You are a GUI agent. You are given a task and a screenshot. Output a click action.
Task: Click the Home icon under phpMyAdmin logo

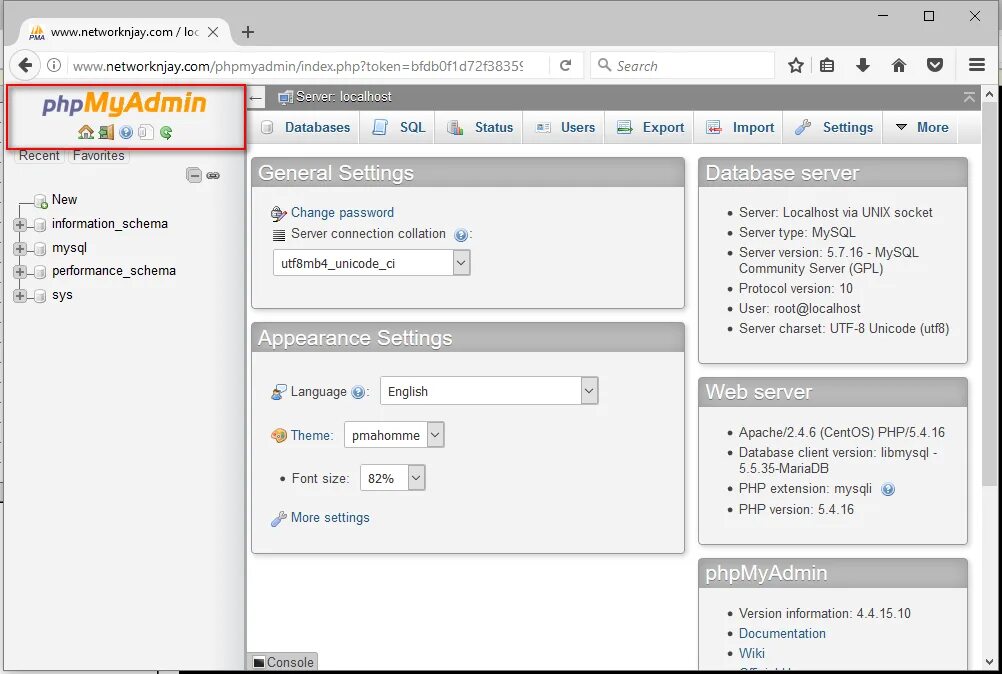point(86,131)
